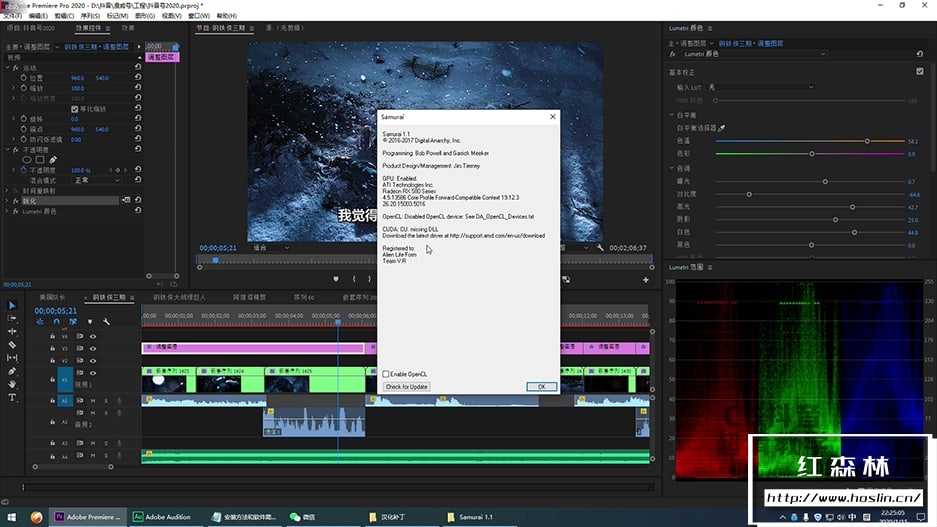The height and width of the screenshot is (527, 937).
Task: Open Windows Start menu
Action: click(11, 517)
